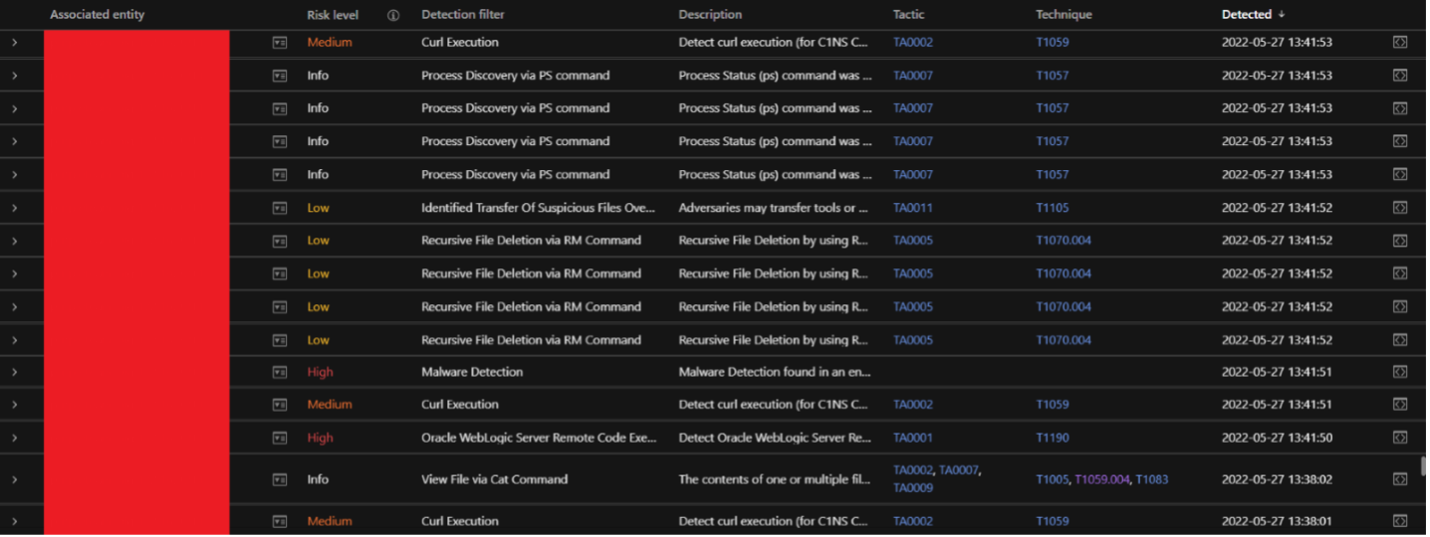Screen dimensions: 1430x537
Task: Open the TA0011 tactic link
Action: tap(912, 208)
